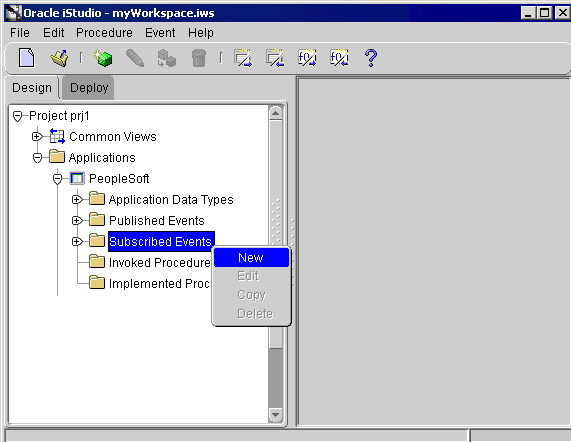The width and height of the screenshot is (571, 442).
Task: Select the Applications tree label
Action: pyautogui.click(x=102, y=158)
